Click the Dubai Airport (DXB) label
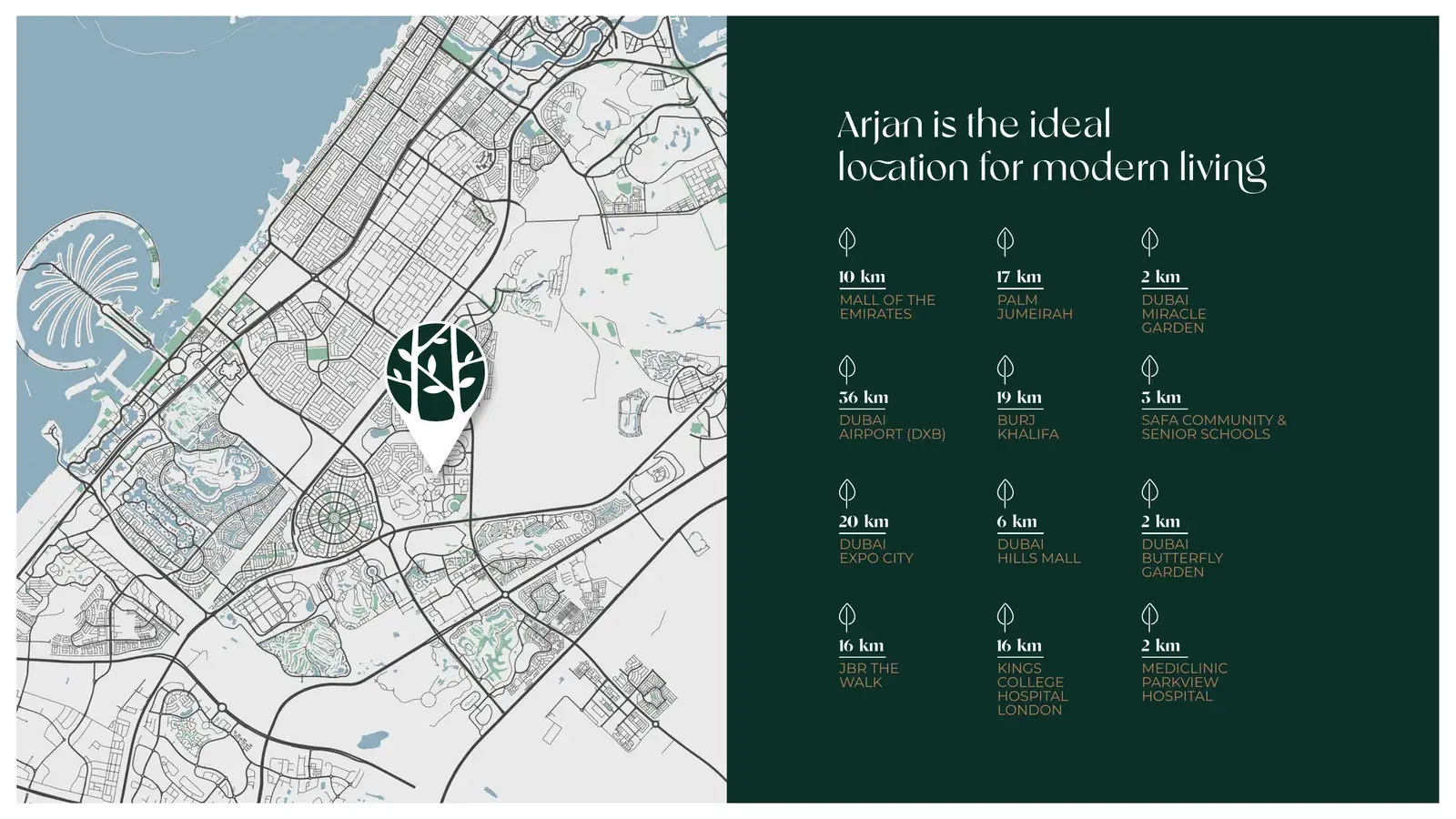The image size is (1456, 819). (892, 427)
